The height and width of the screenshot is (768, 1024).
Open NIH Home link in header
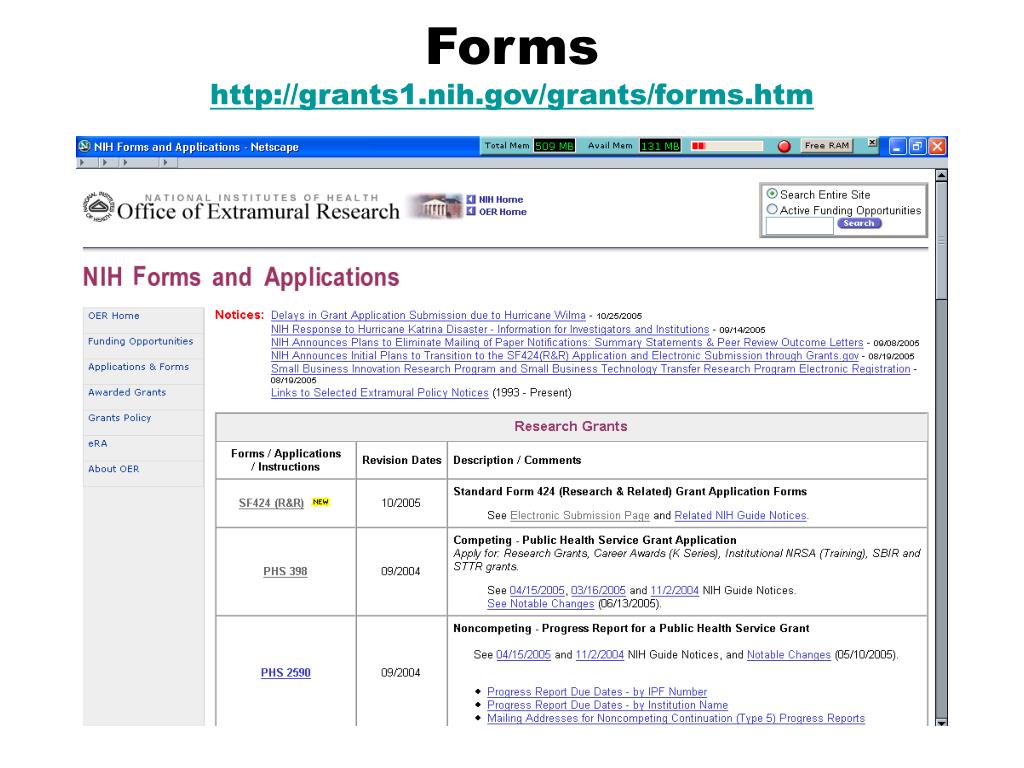(x=501, y=199)
